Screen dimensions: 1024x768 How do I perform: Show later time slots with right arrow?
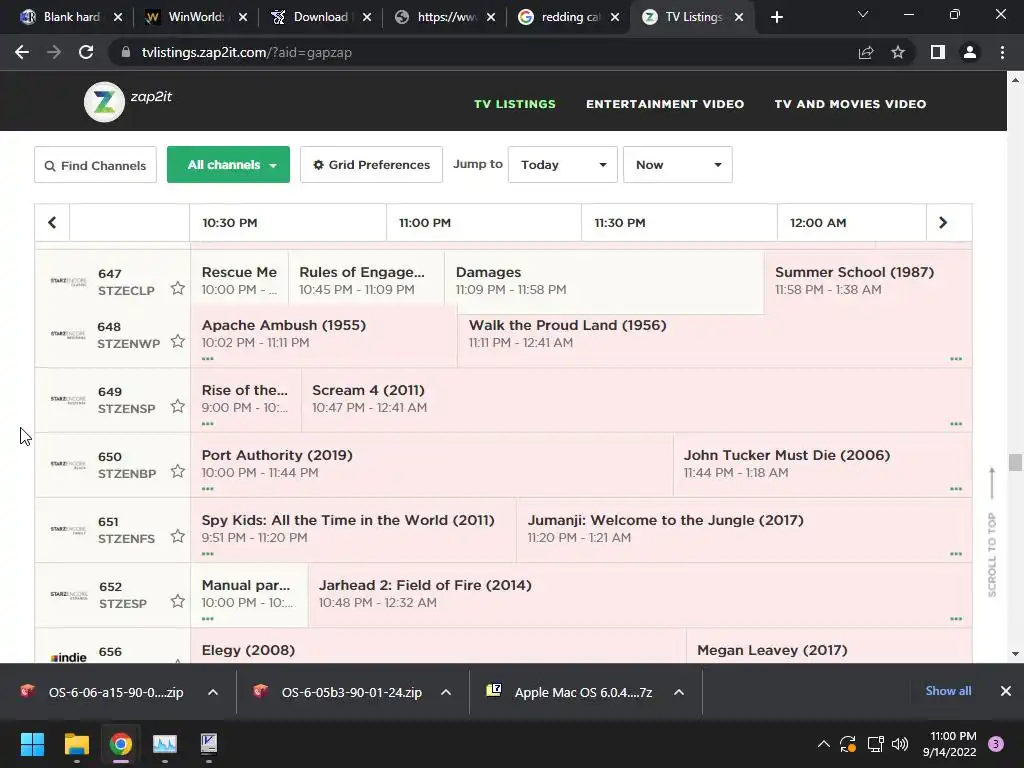coord(943,223)
